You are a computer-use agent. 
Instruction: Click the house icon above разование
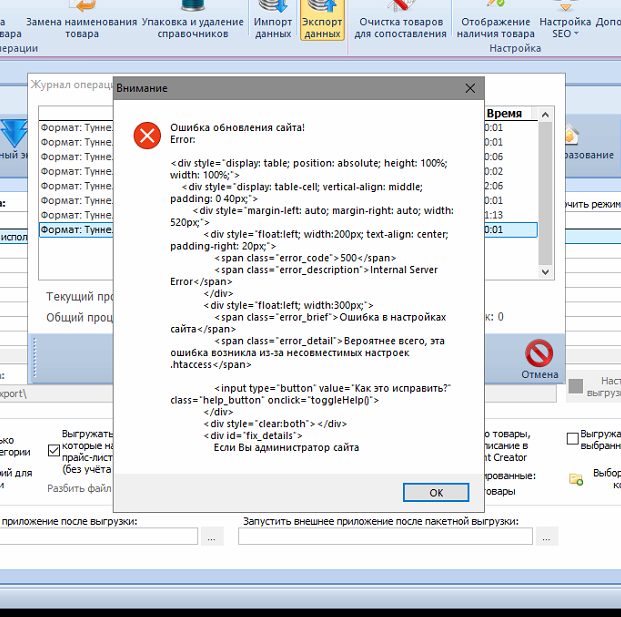pyautogui.click(x=572, y=134)
